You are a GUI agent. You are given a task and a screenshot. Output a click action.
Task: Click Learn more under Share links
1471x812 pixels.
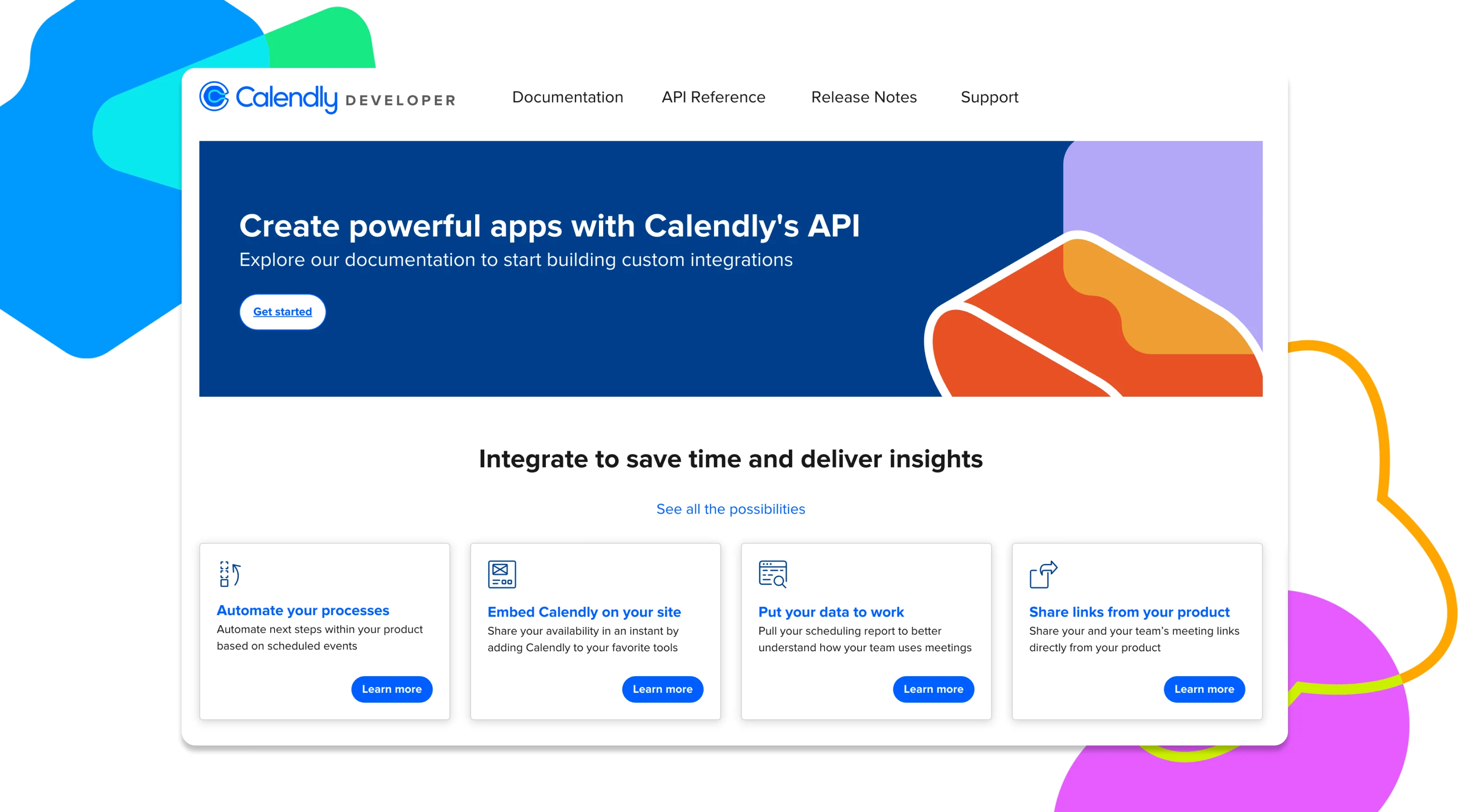point(1204,689)
